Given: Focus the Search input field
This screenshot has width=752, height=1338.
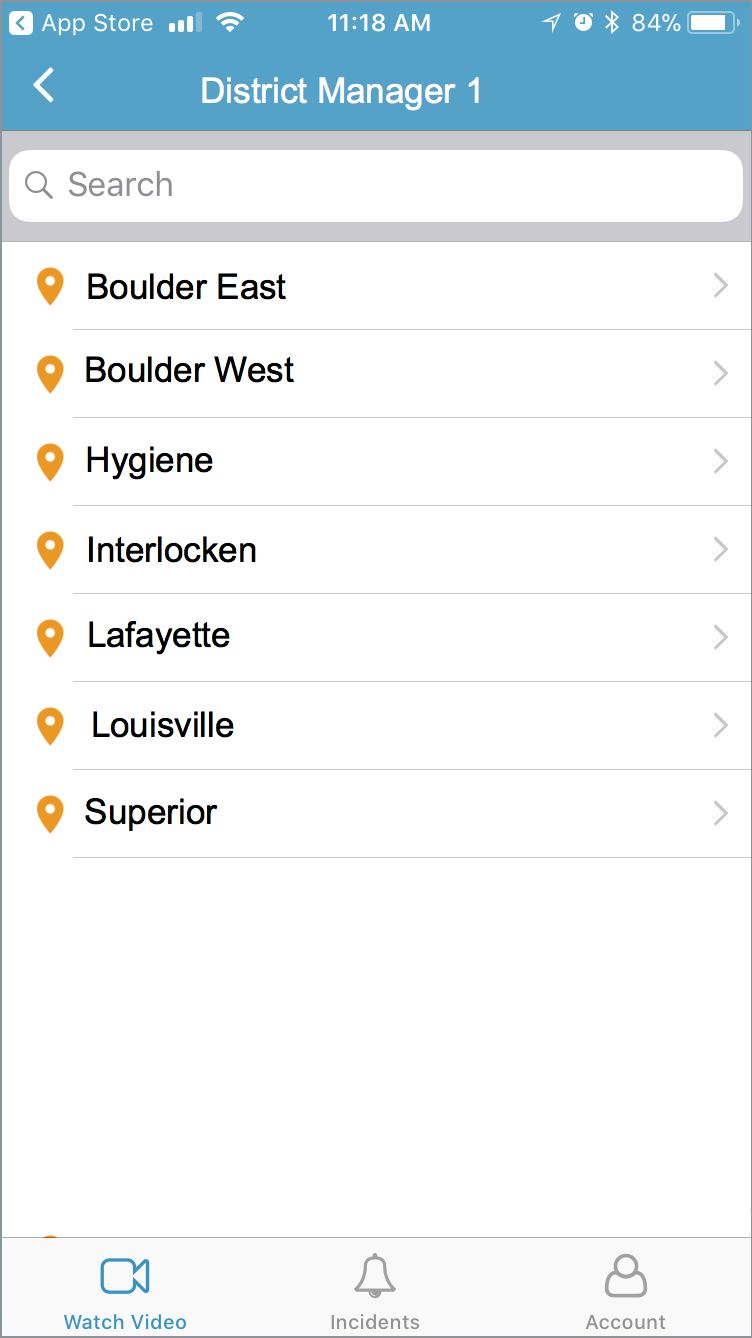Looking at the screenshot, I should coord(400,185).
